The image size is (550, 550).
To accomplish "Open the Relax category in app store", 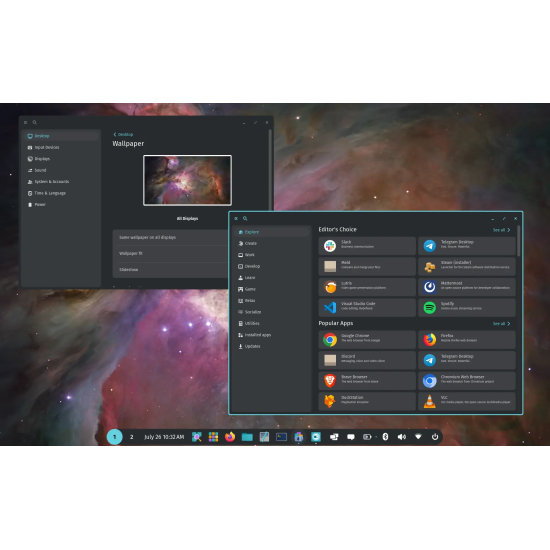I will pyautogui.click(x=271, y=301).
